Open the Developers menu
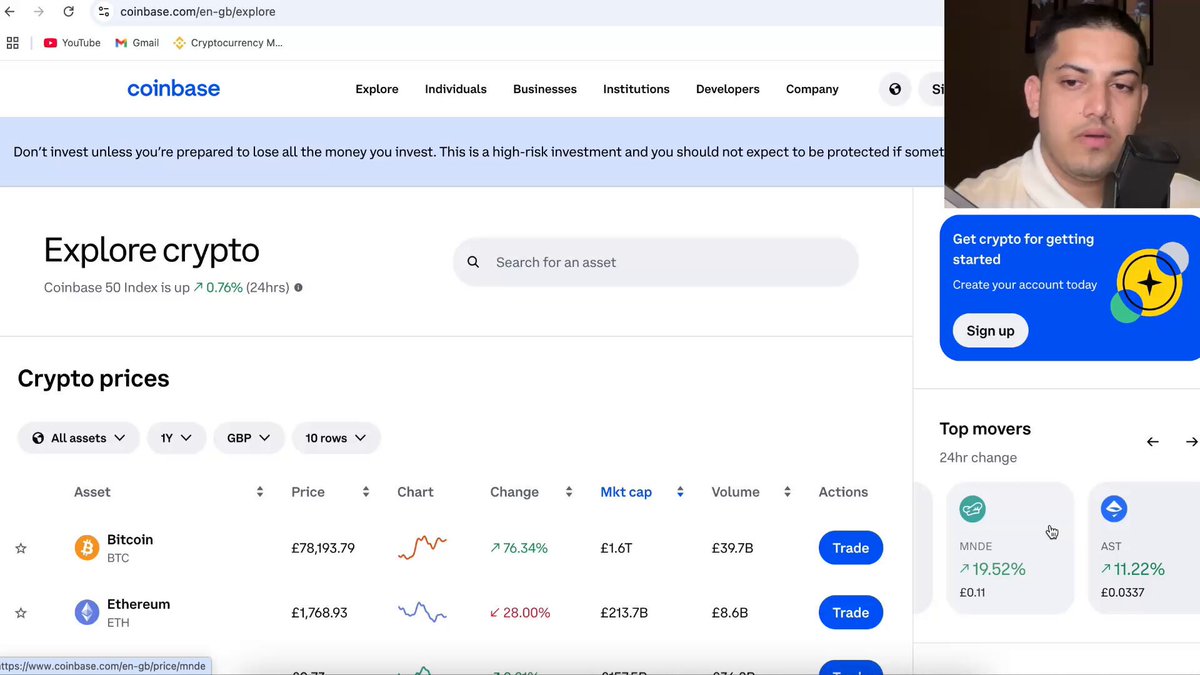 tap(728, 89)
